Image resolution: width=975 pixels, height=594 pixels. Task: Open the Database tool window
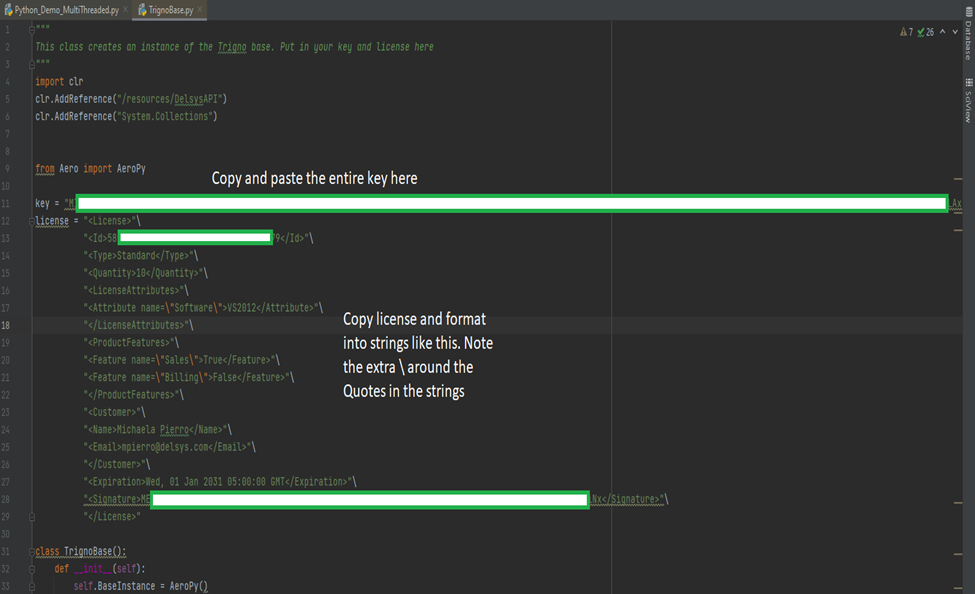pos(966,40)
